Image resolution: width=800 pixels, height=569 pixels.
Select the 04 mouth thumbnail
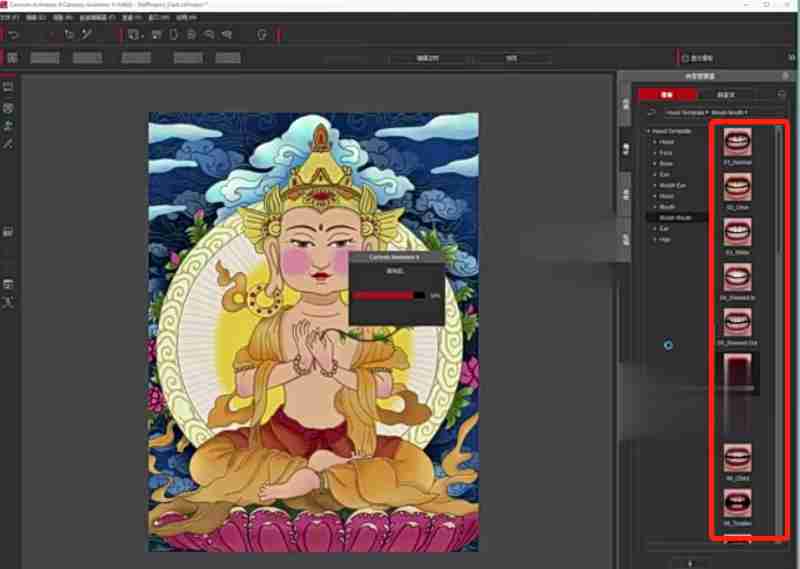tap(737, 277)
